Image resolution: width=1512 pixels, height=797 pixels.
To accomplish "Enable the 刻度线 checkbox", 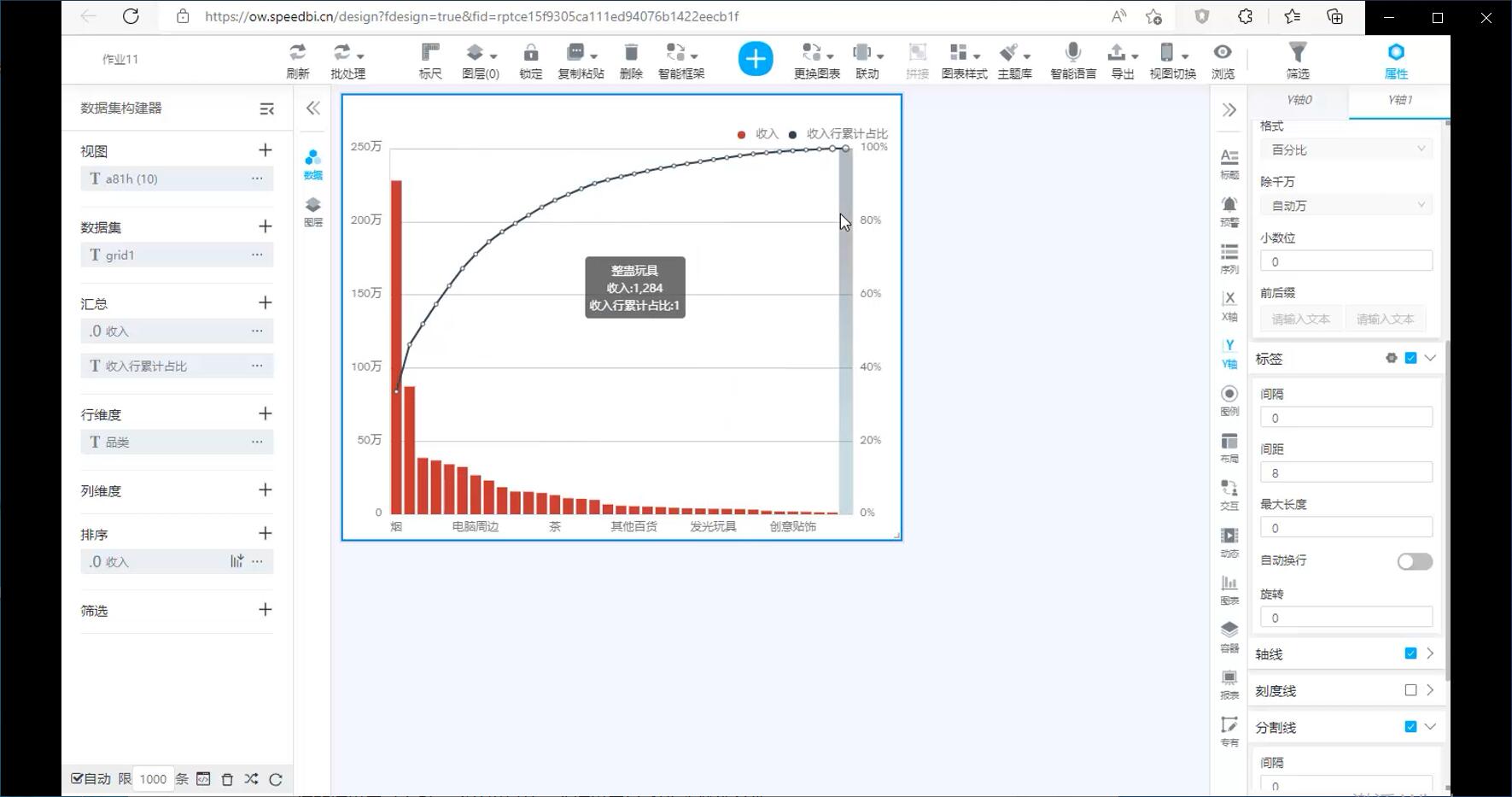I will coord(1410,690).
